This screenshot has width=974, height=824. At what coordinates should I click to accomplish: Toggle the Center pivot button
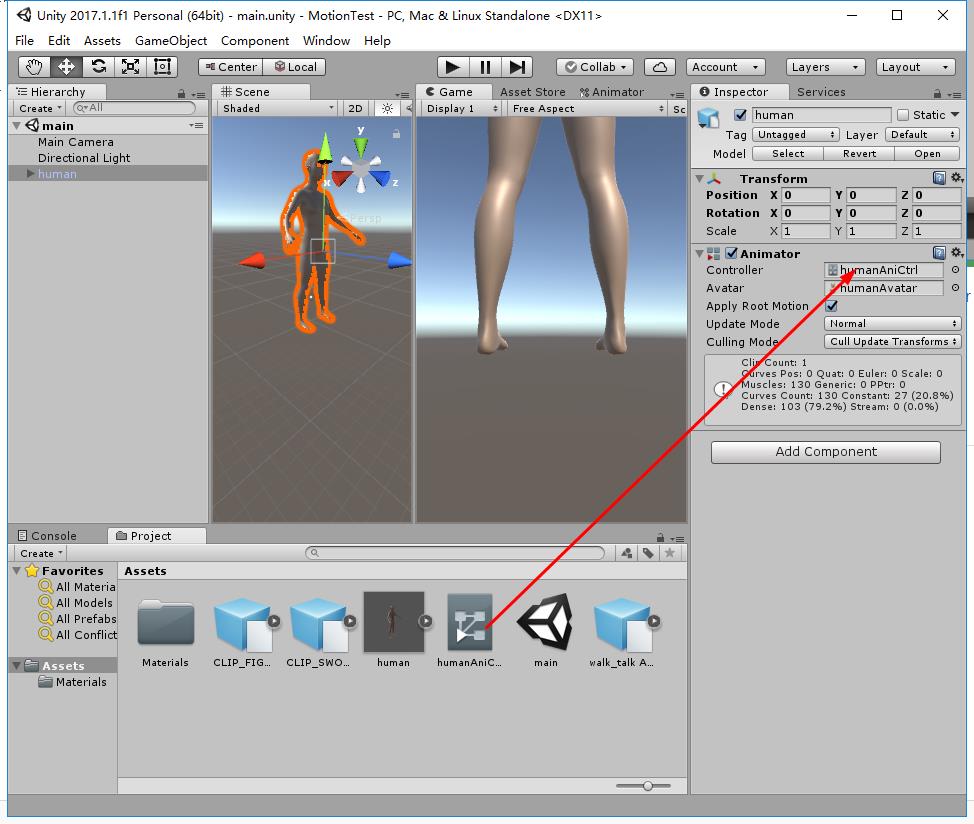(x=230, y=66)
